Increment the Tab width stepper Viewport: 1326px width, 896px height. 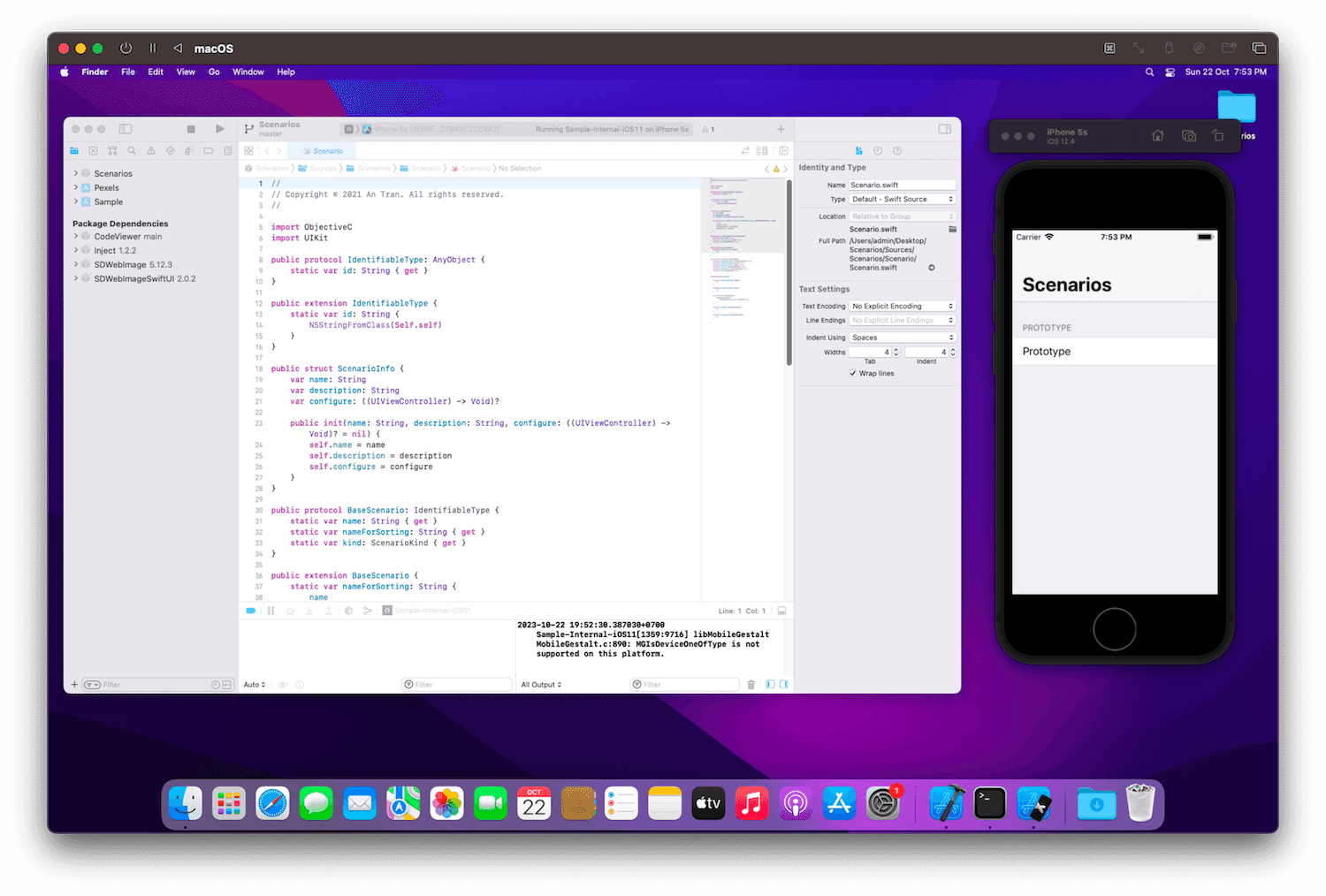point(898,349)
